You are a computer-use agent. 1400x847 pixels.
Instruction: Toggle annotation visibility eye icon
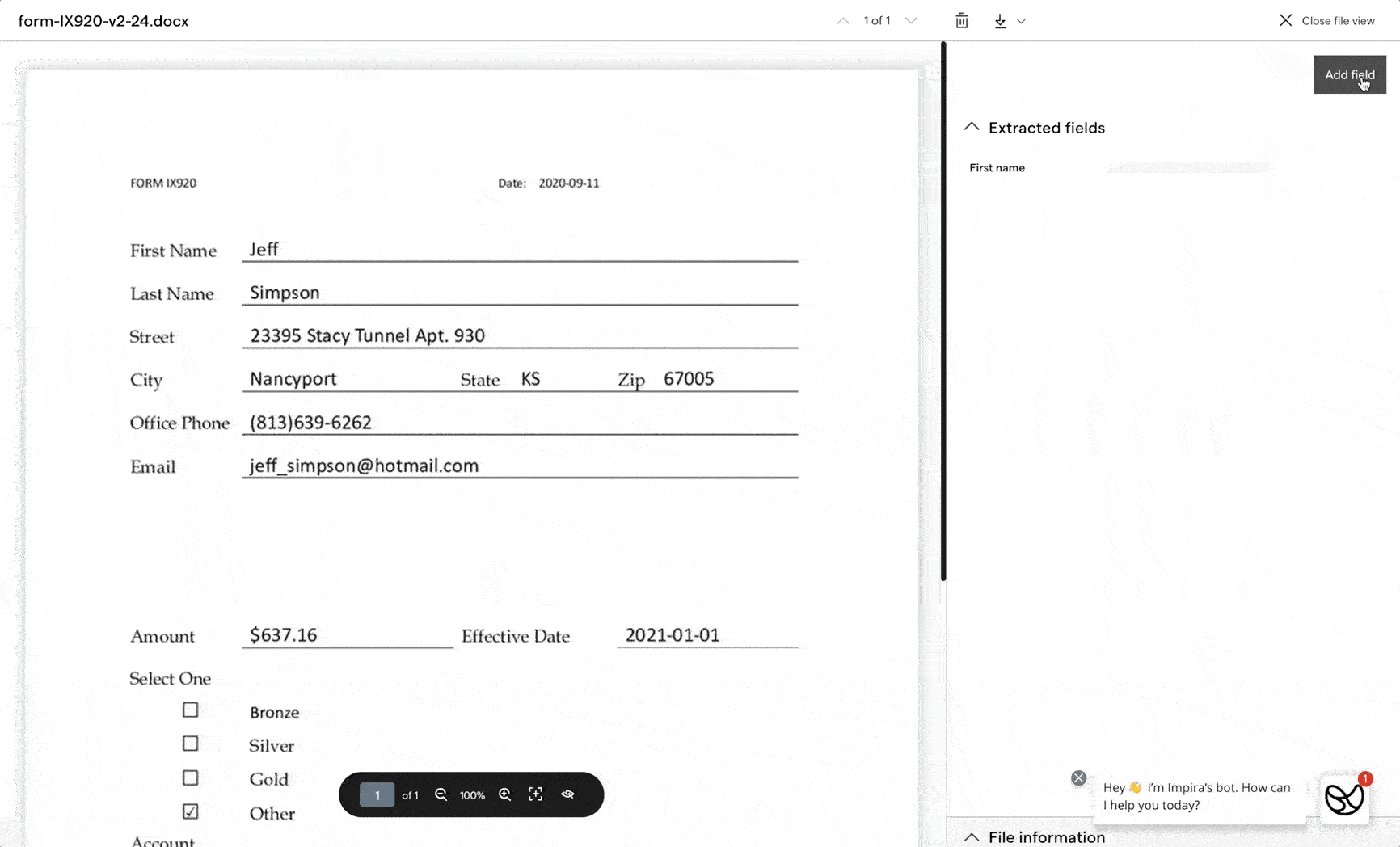[567, 794]
